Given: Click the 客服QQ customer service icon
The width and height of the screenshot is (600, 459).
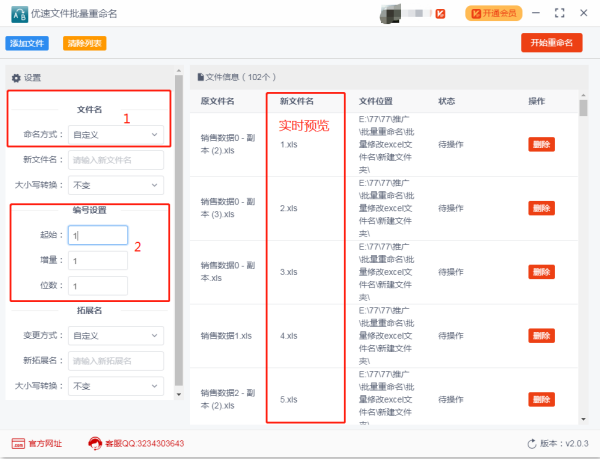Looking at the screenshot, I should [x=96, y=443].
